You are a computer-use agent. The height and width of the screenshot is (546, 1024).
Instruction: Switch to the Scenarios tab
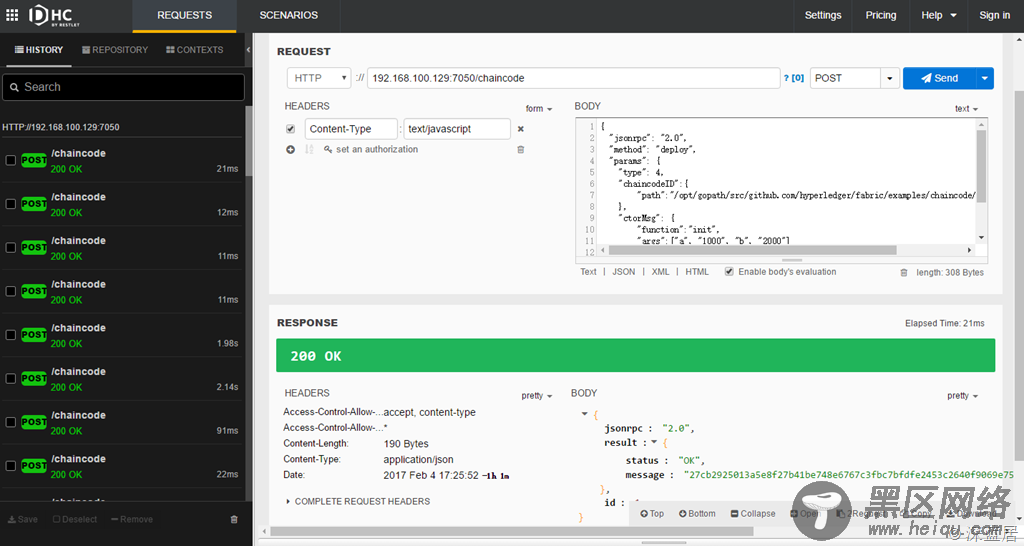(289, 15)
